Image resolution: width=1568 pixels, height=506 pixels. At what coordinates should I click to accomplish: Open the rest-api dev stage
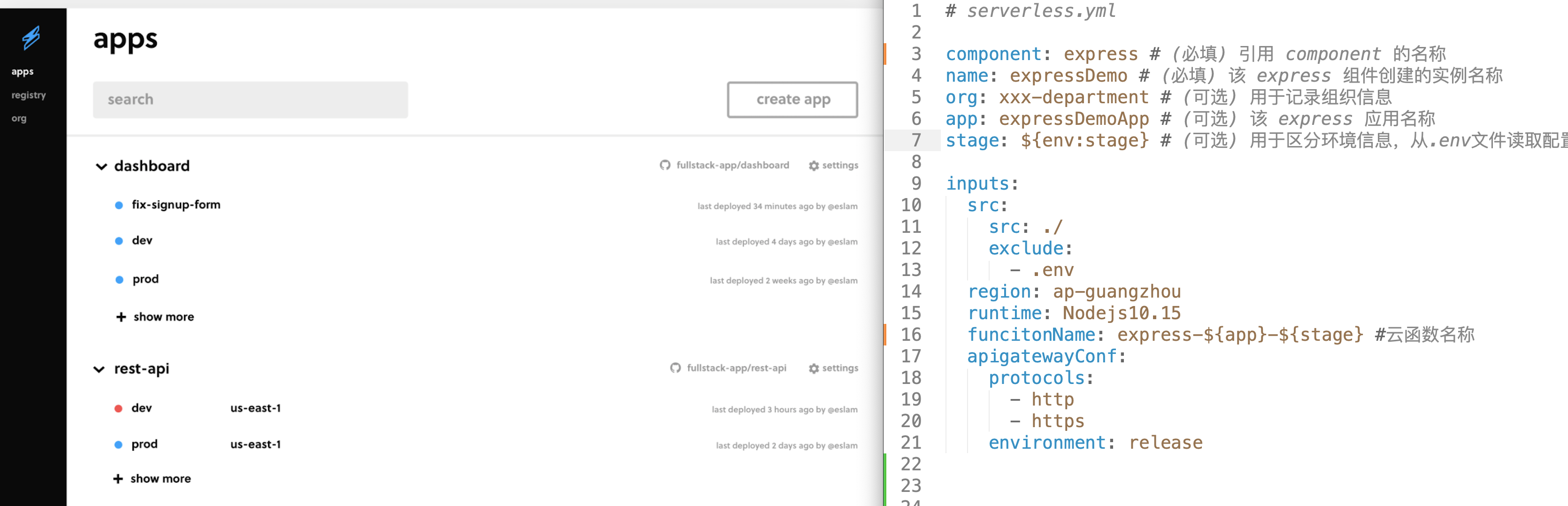click(x=141, y=408)
